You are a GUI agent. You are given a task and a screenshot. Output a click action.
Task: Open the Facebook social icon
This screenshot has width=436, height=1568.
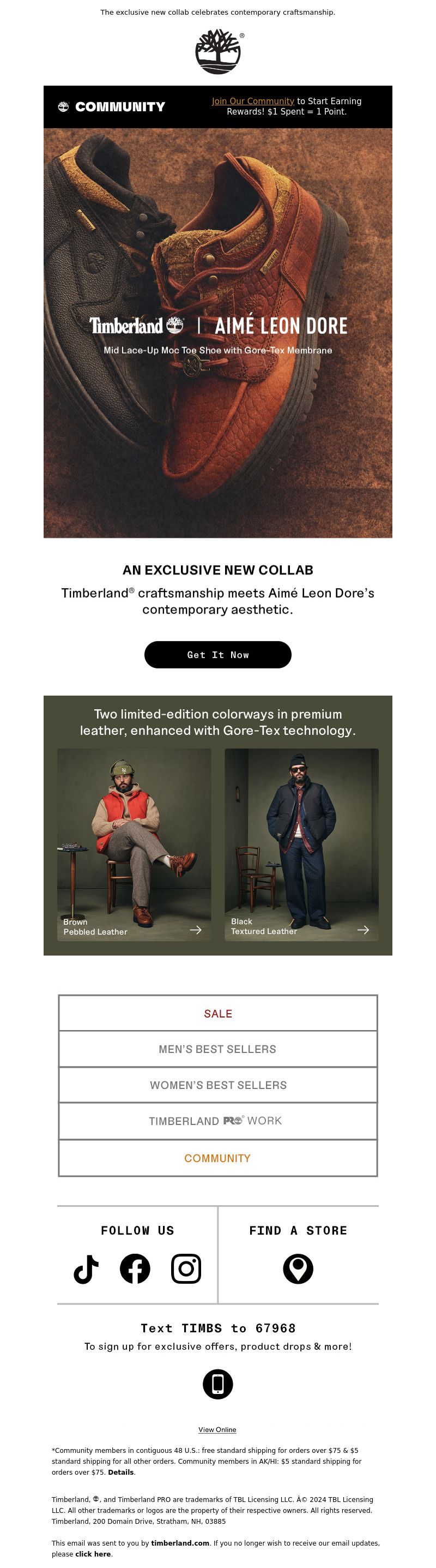pyautogui.click(x=135, y=1269)
